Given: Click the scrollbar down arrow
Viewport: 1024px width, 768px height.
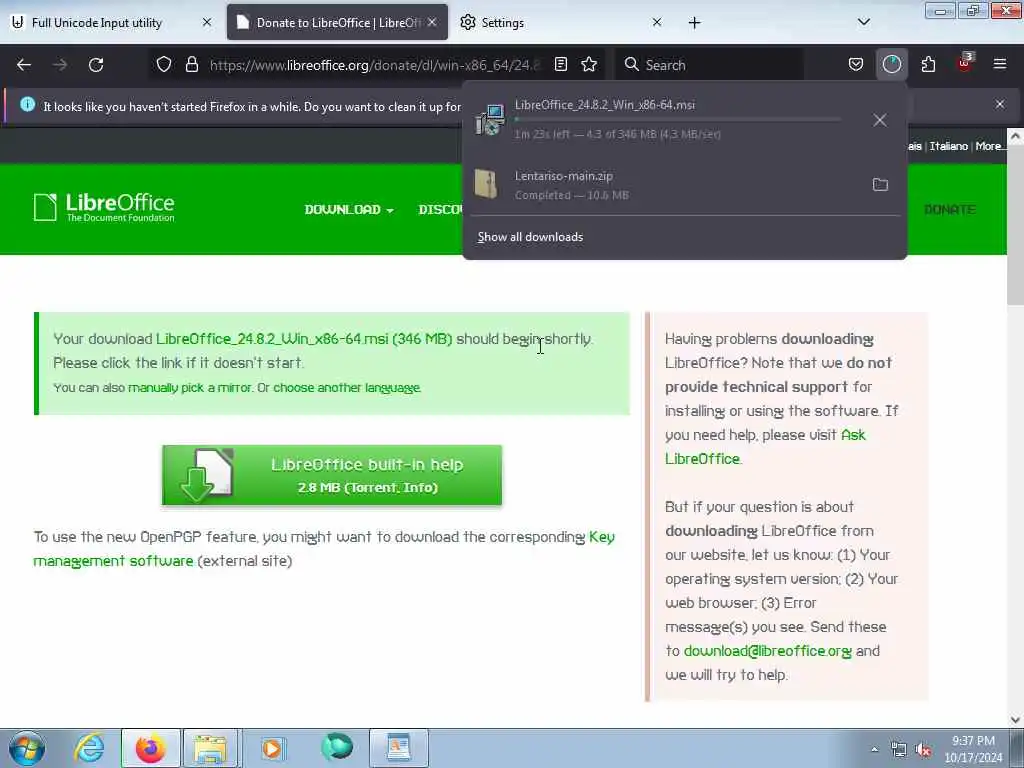Looking at the screenshot, I should click(x=1015, y=720).
